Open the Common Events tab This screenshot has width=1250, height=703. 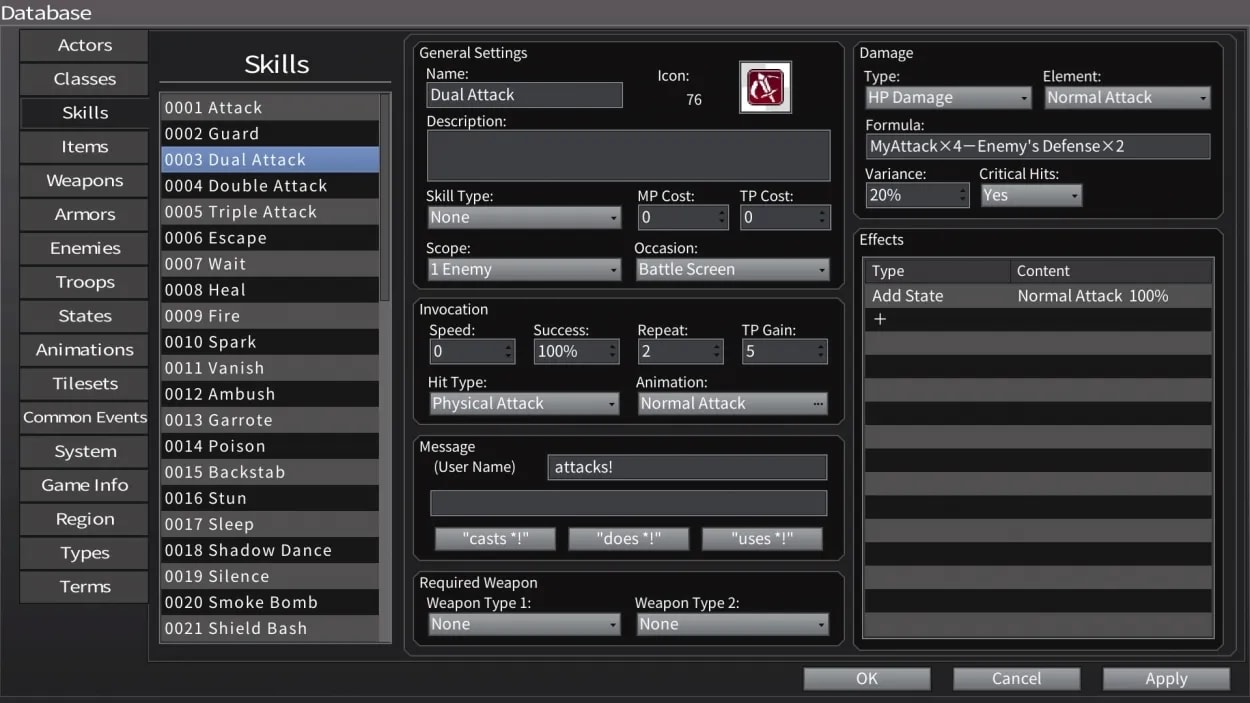click(x=85, y=418)
